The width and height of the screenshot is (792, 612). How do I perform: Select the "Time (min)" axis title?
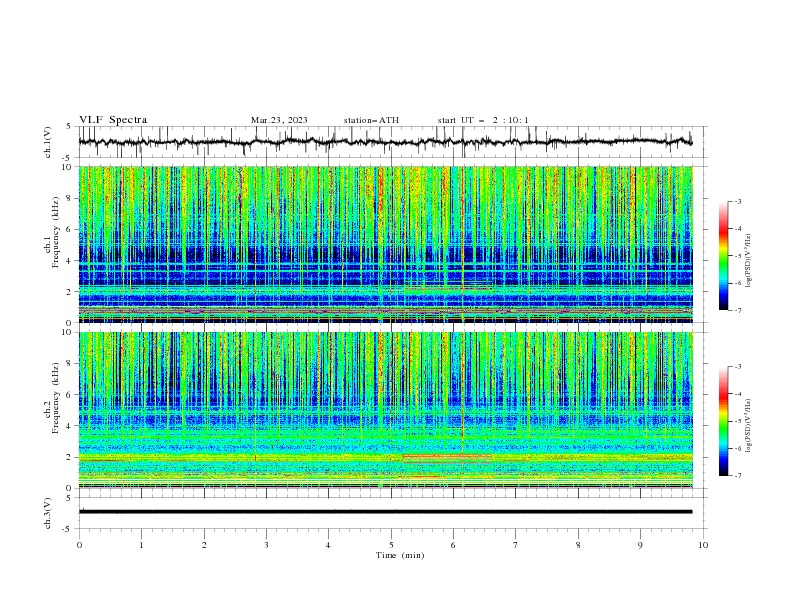coord(400,555)
